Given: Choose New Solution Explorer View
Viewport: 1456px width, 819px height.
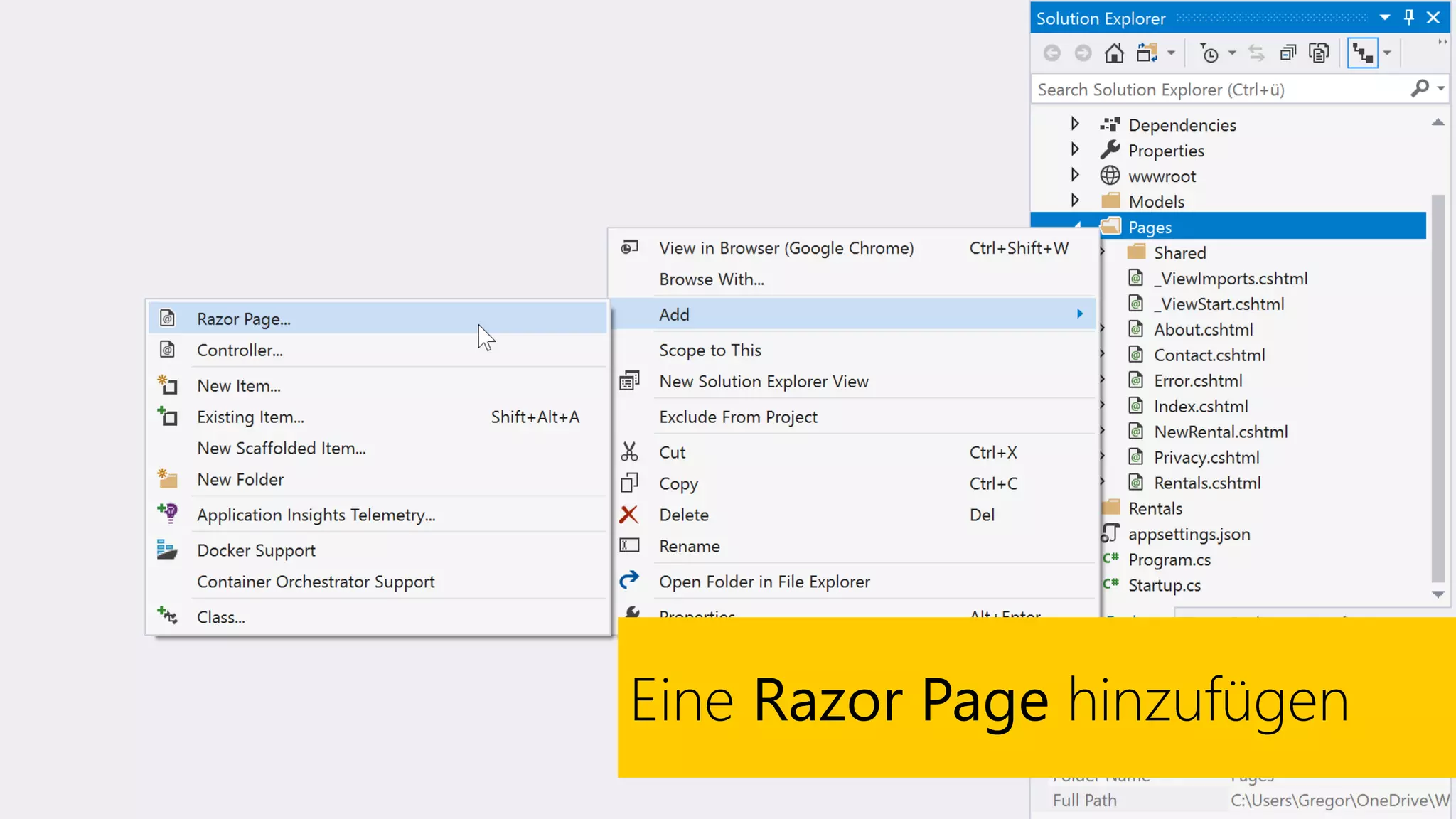Looking at the screenshot, I should tap(853, 382).
